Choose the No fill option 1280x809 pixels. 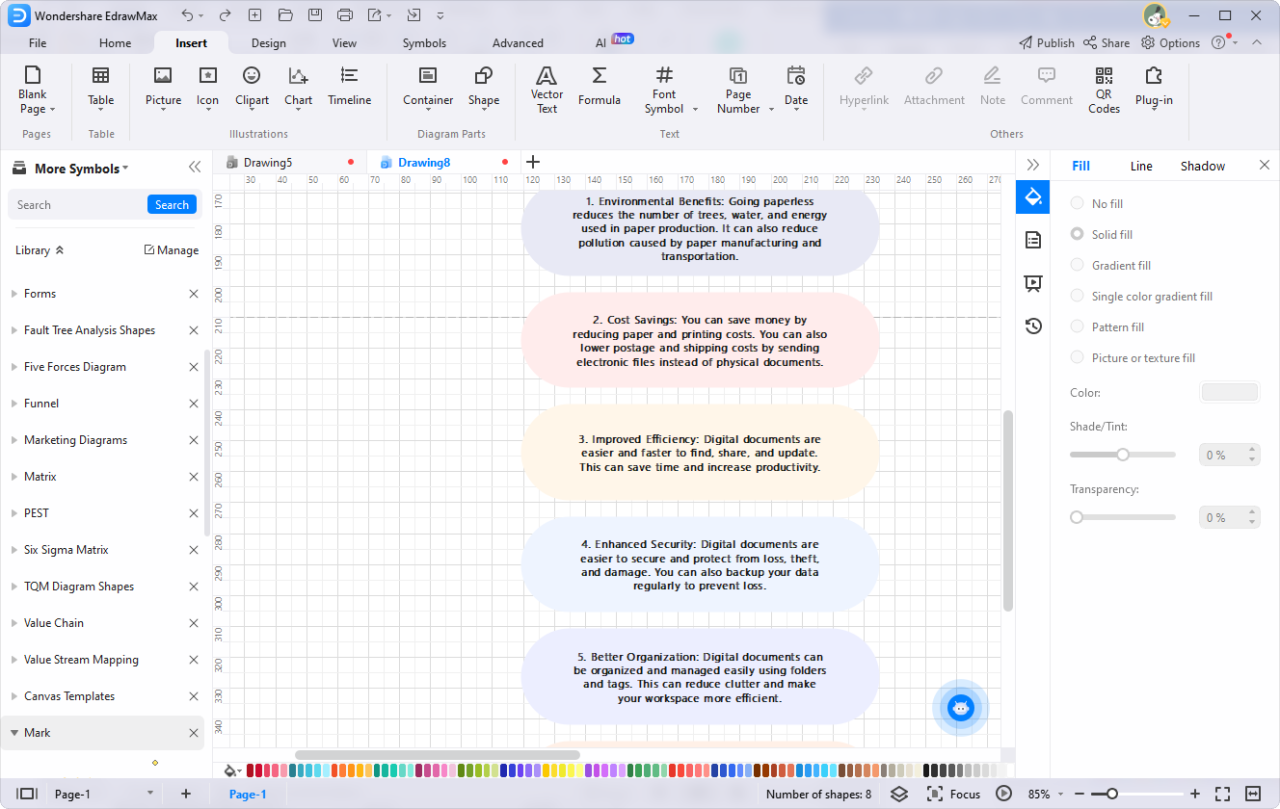click(x=1077, y=203)
